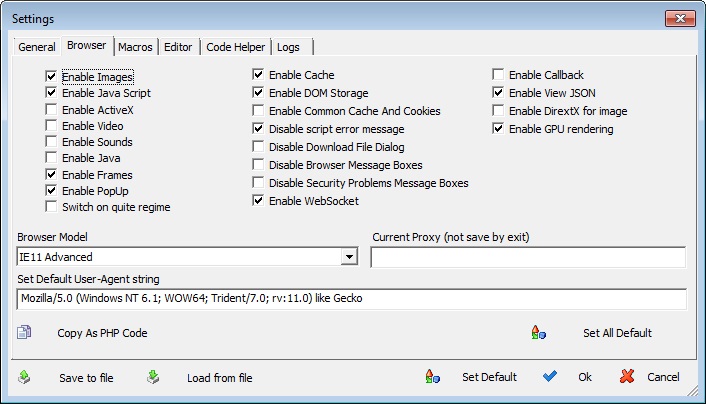Image resolution: width=706 pixels, height=404 pixels.
Task: Go to the Editor tab
Action: coord(178,47)
